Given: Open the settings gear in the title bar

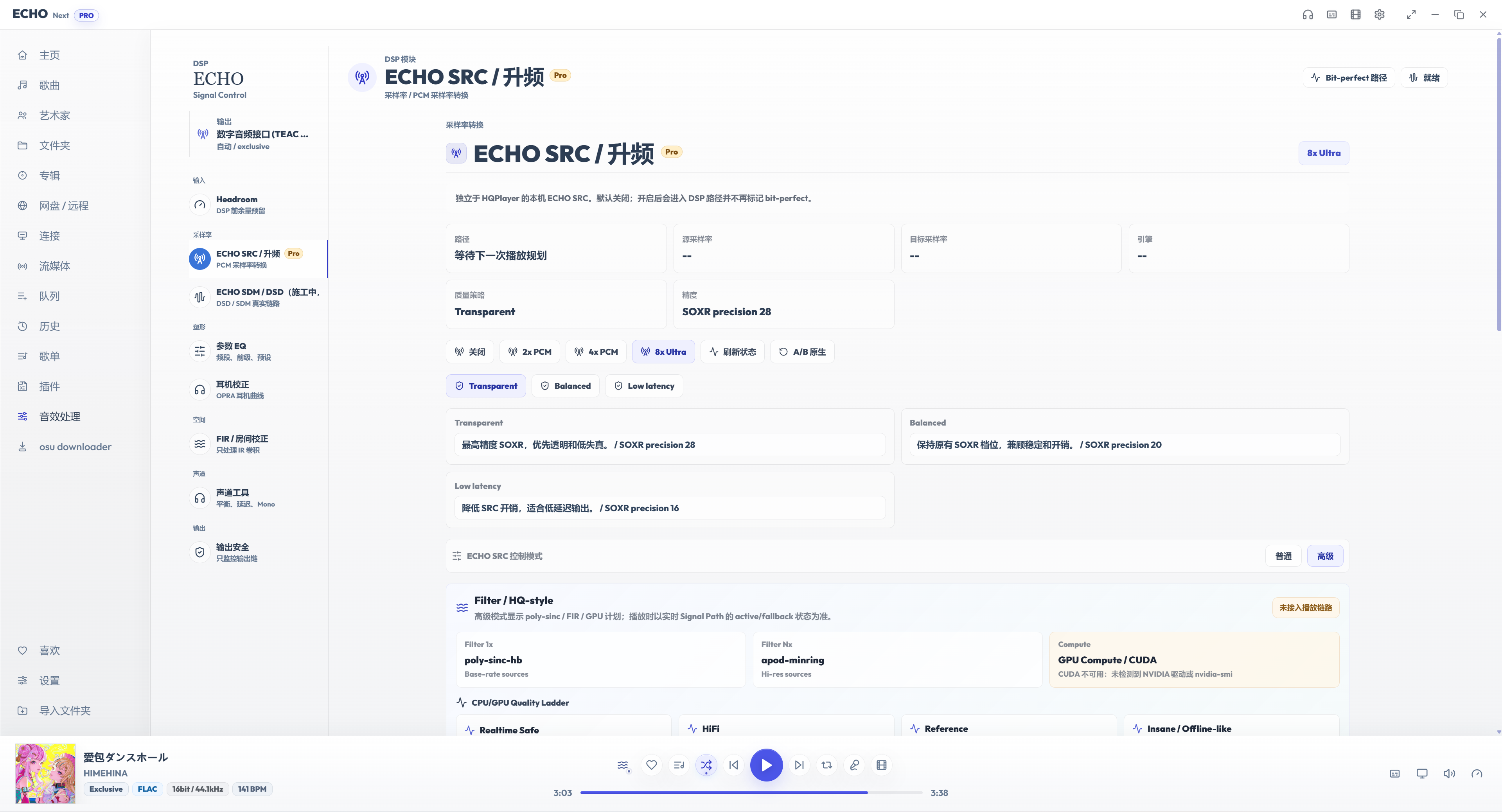Looking at the screenshot, I should 1380,14.
